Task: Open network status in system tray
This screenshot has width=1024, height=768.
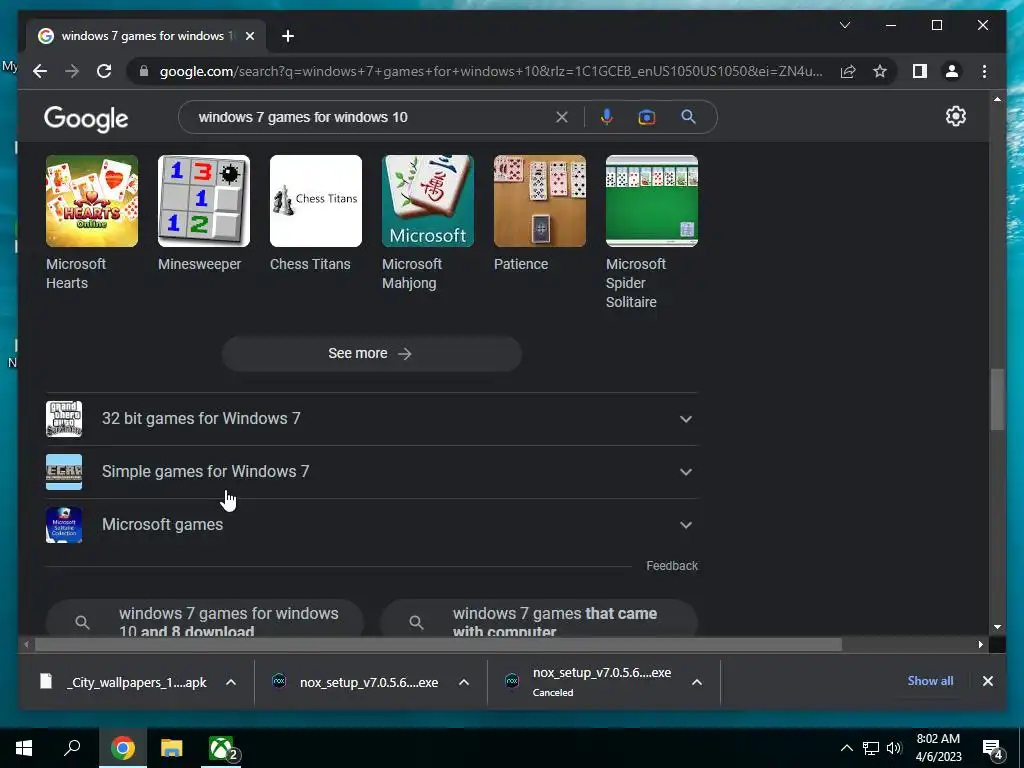Action: click(x=871, y=748)
